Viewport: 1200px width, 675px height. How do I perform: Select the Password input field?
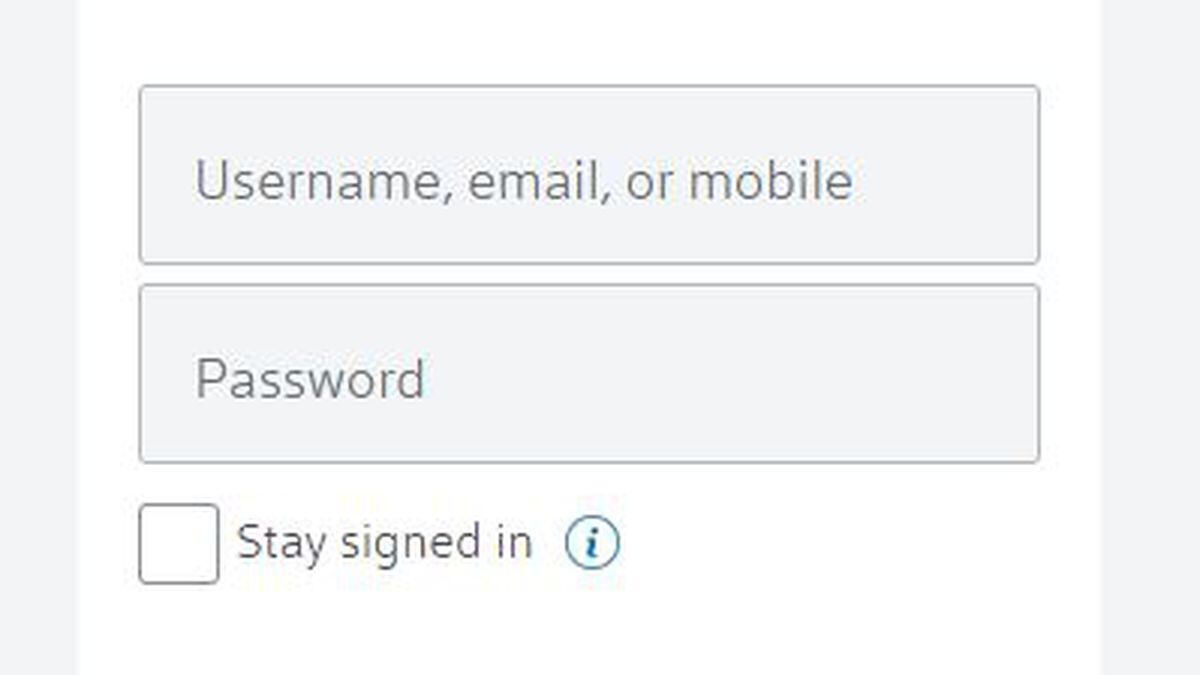pos(589,374)
